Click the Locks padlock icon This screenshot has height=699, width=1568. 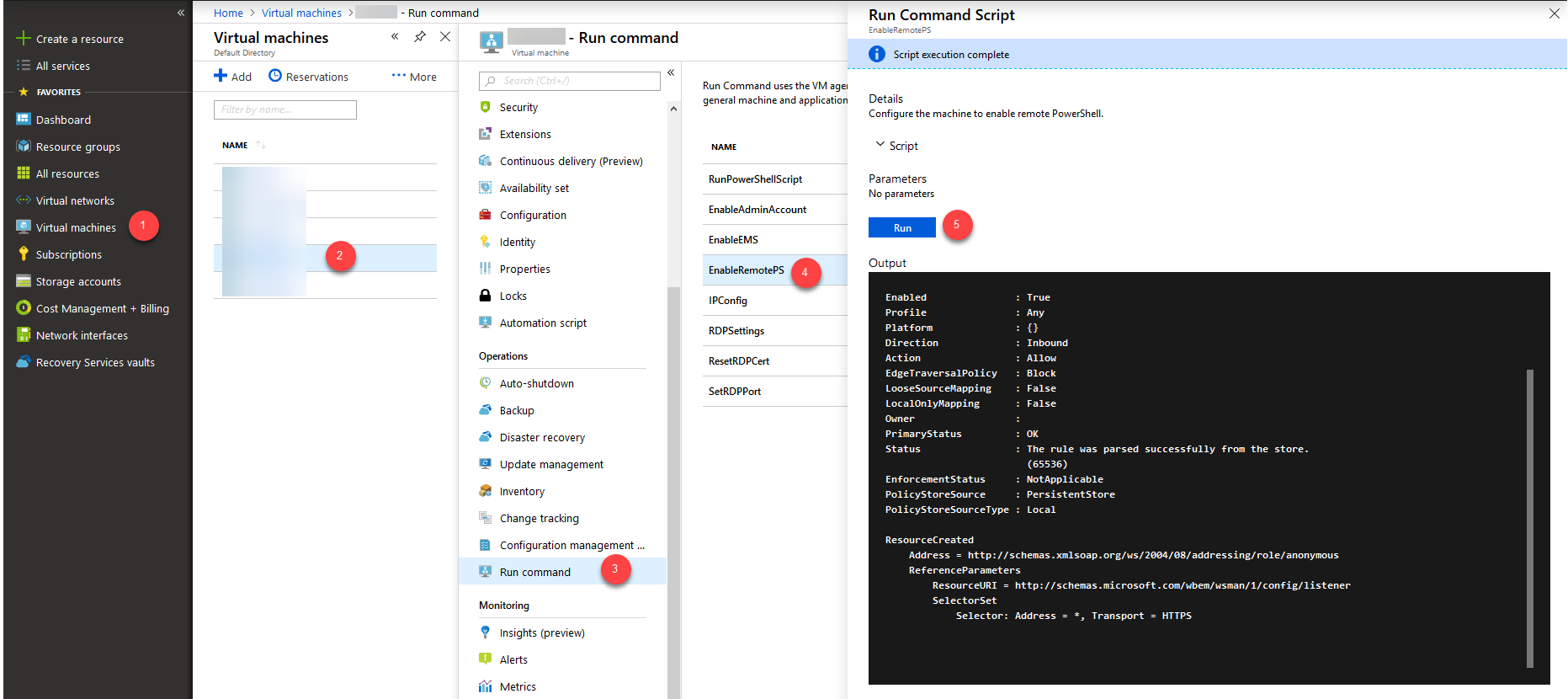[485, 296]
